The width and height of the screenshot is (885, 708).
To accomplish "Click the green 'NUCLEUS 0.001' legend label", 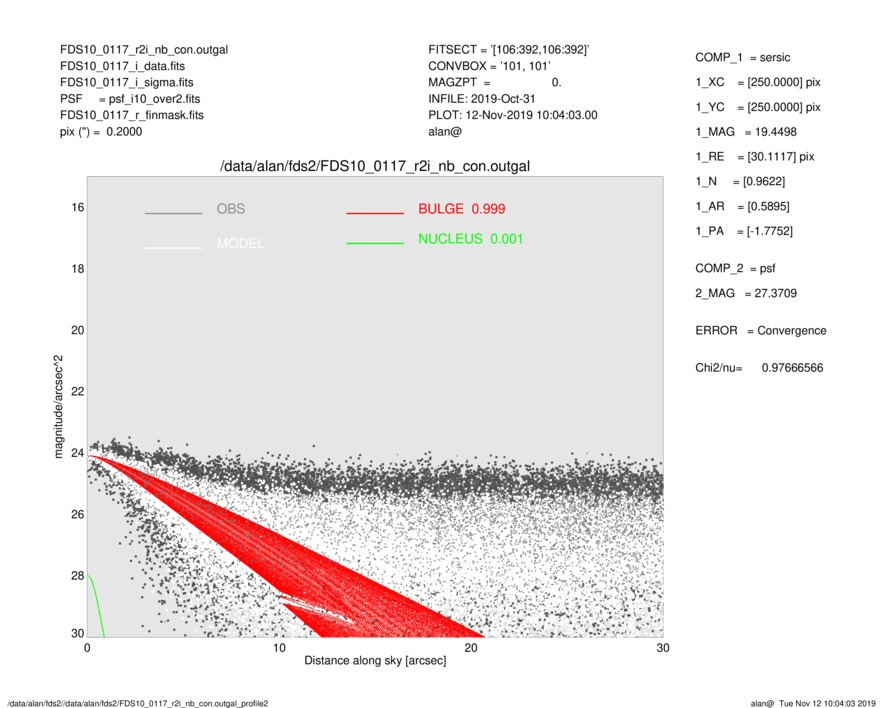I will point(471,239).
